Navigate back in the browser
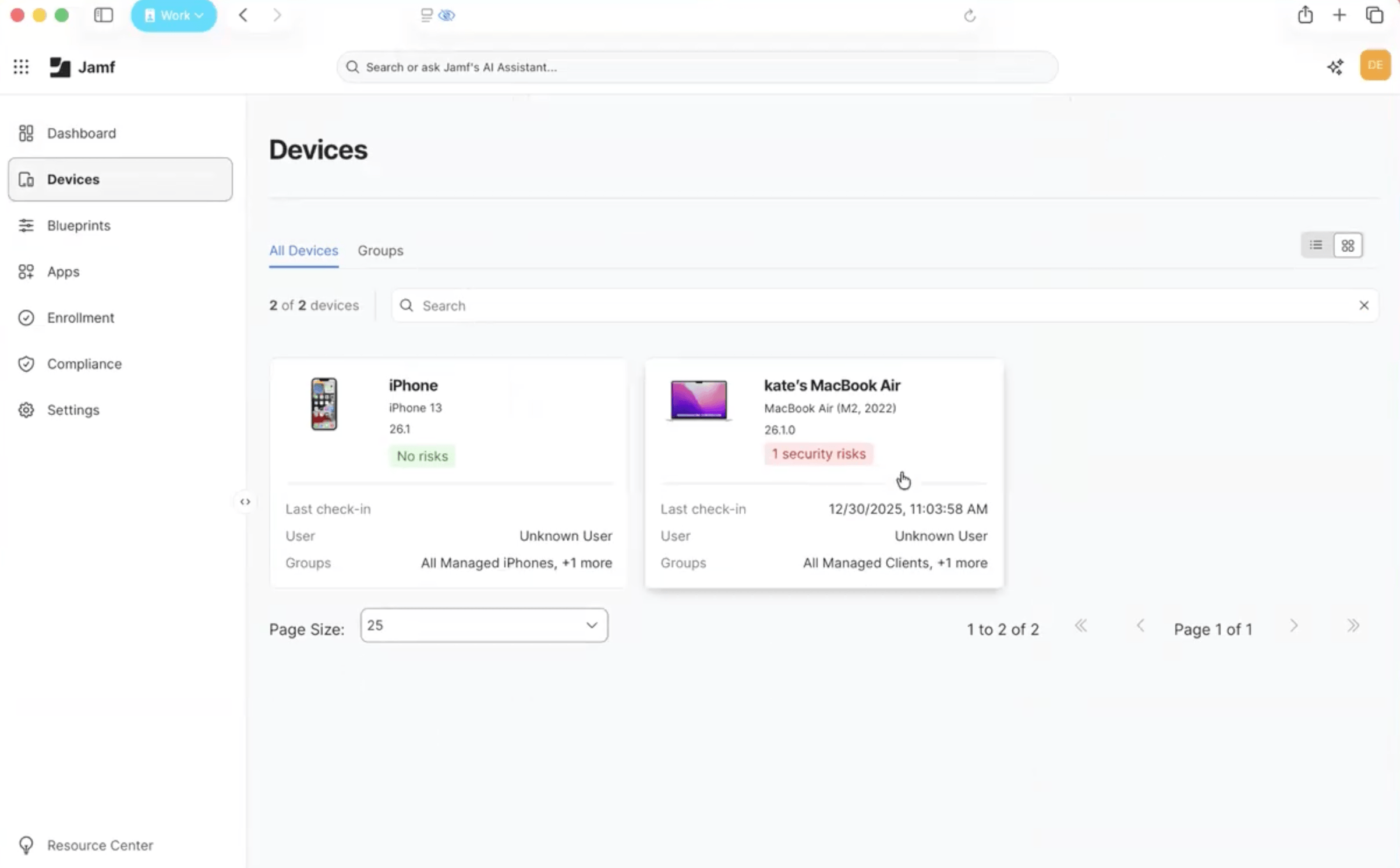This screenshot has height=868, width=1400. [x=243, y=15]
